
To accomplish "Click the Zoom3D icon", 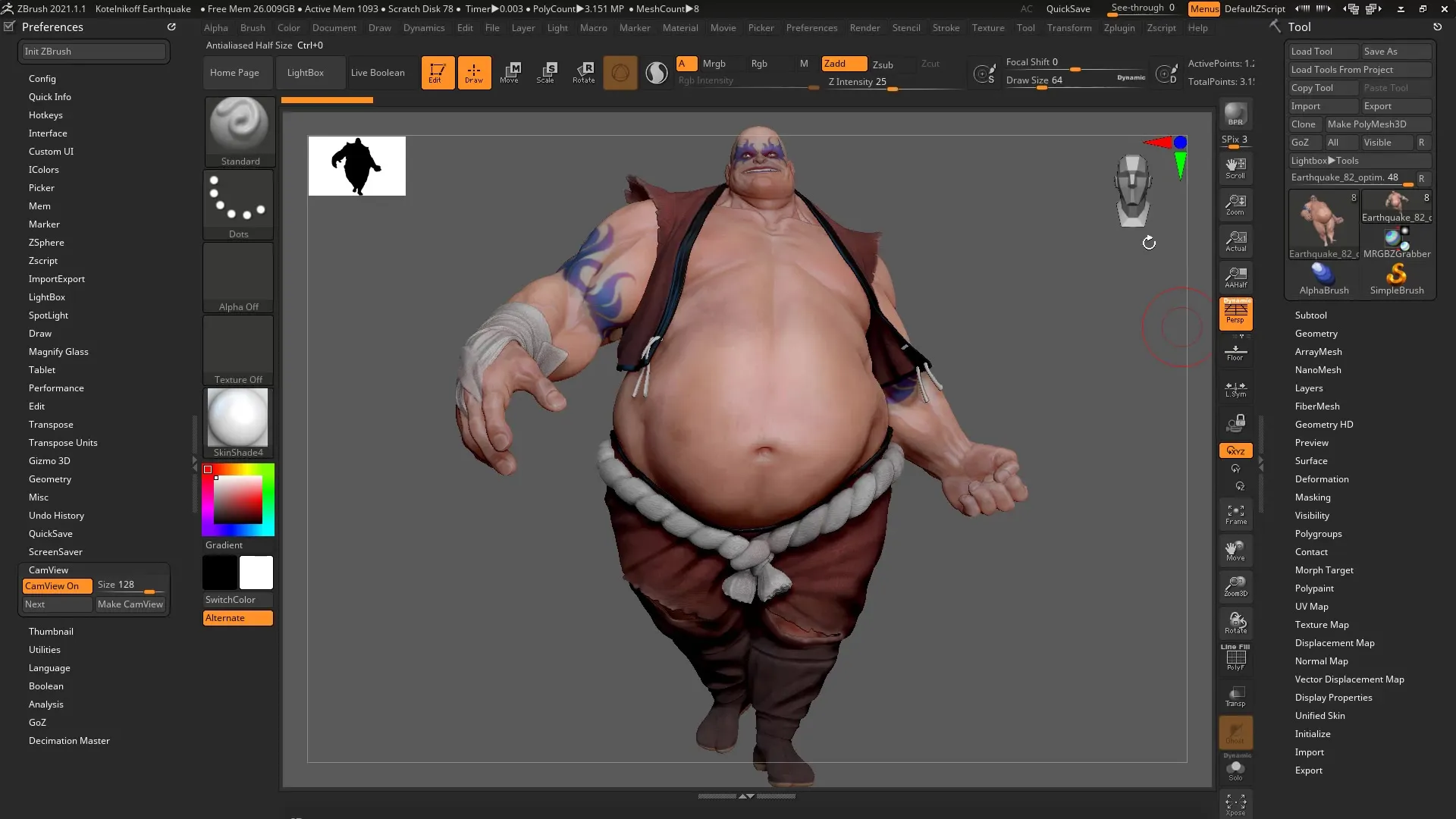I will (1235, 586).
